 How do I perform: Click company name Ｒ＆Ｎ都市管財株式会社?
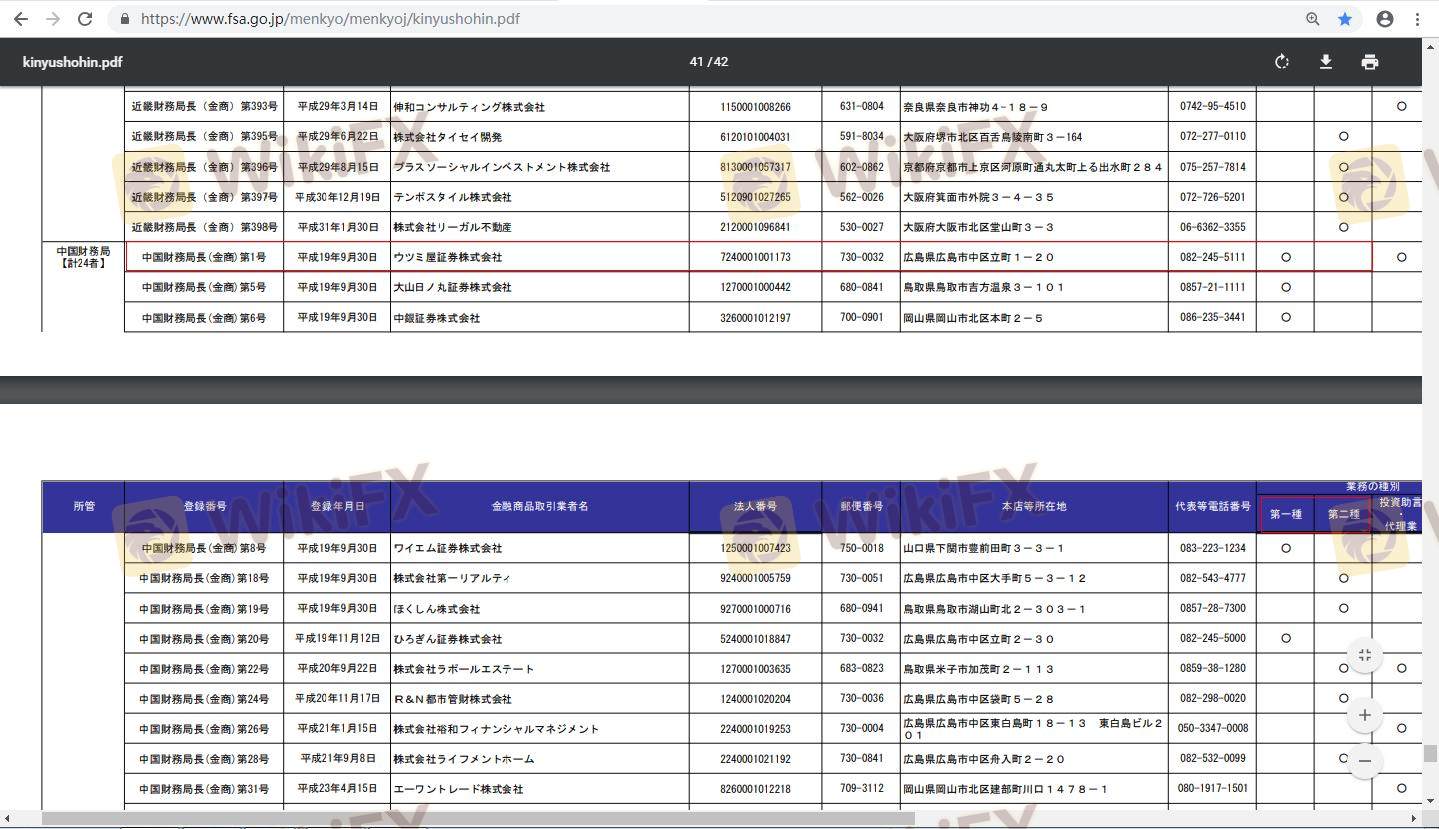[x=452, y=699]
